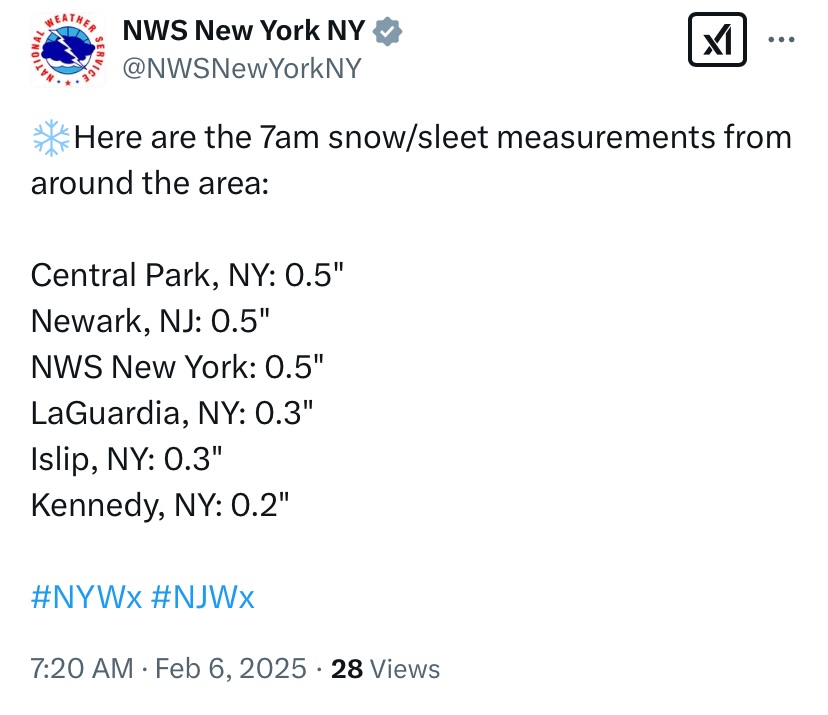Viewport: 828px width, 715px height.
Task: Open the #NYWx hashtag
Action: coord(87,597)
